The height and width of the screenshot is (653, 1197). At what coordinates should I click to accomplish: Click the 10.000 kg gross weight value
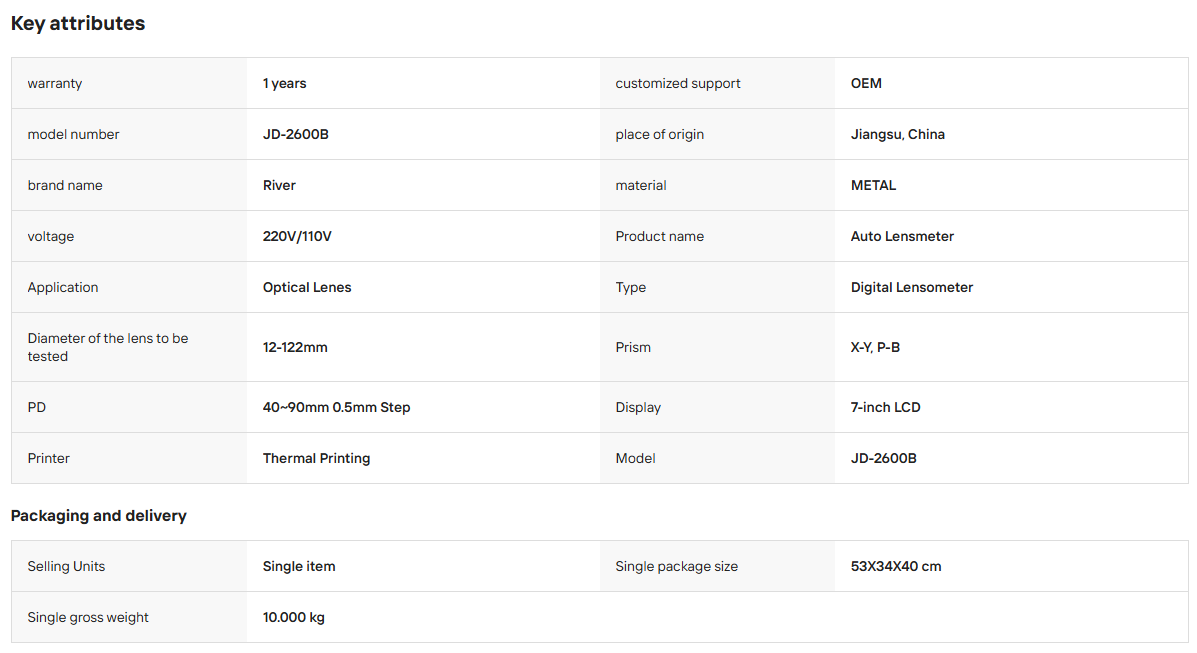pos(293,618)
